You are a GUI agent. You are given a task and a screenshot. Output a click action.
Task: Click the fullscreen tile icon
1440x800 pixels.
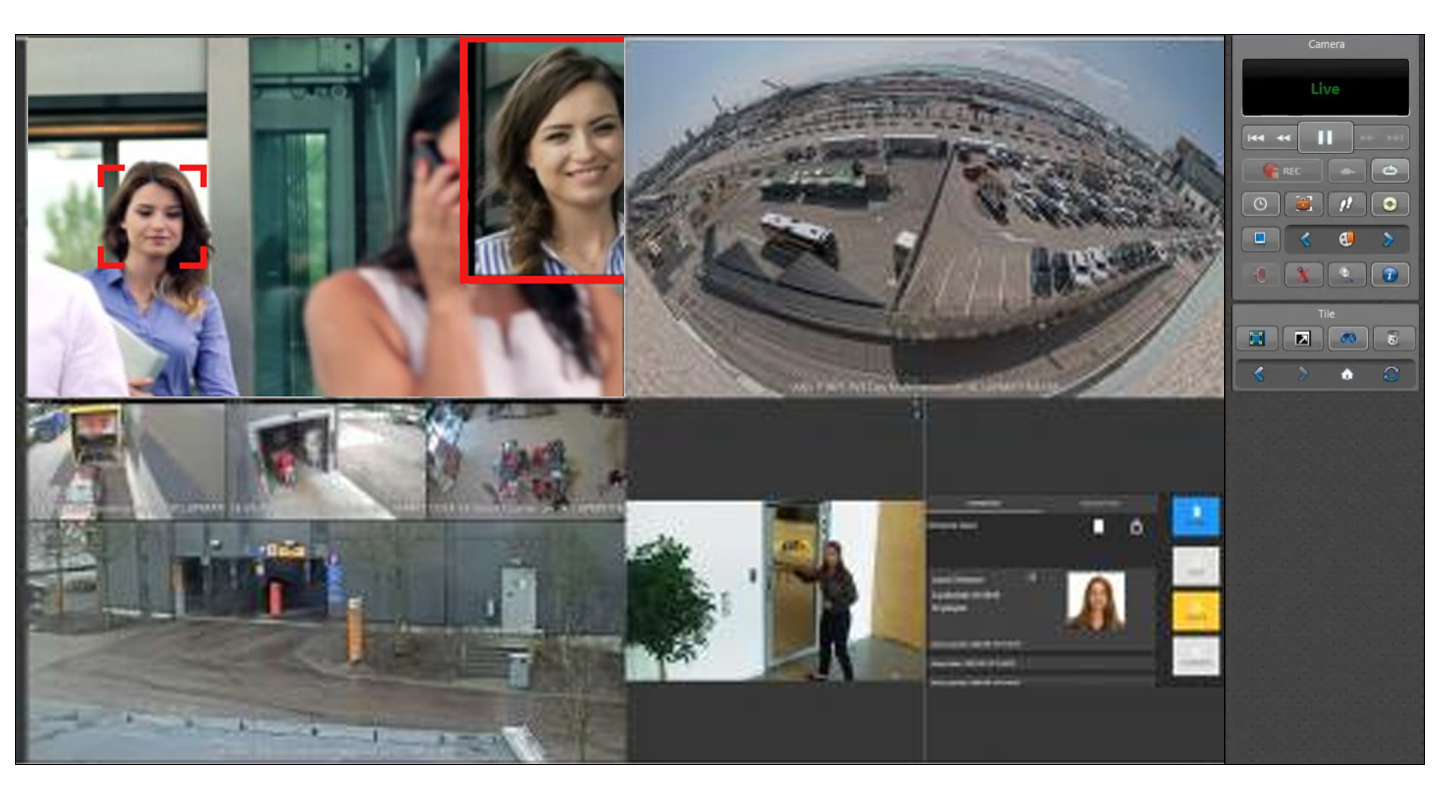1257,339
